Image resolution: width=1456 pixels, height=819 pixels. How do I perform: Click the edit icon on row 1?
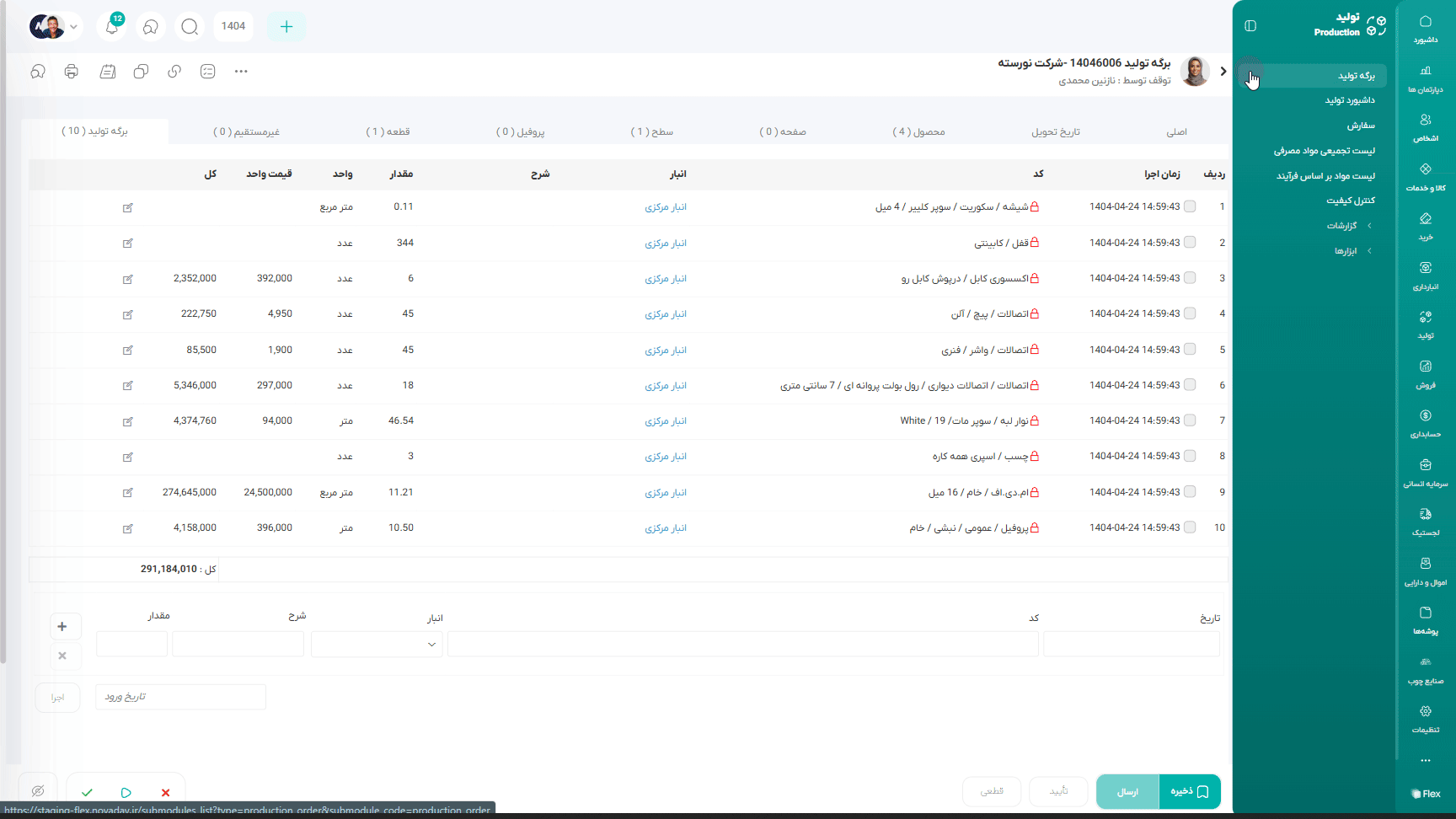tap(128, 207)
